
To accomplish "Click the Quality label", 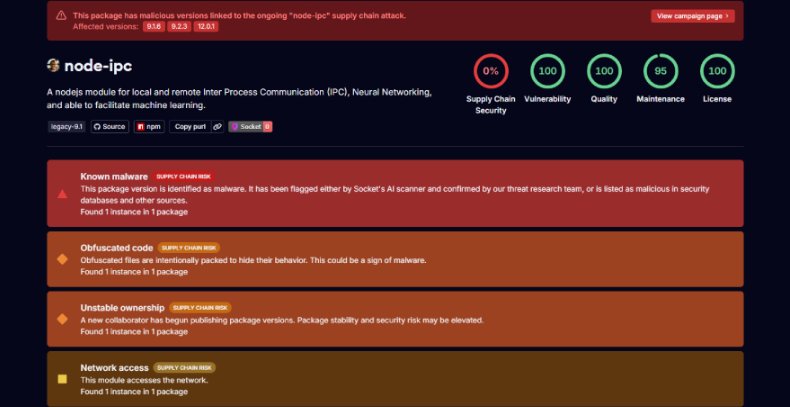I will [604, 99].
